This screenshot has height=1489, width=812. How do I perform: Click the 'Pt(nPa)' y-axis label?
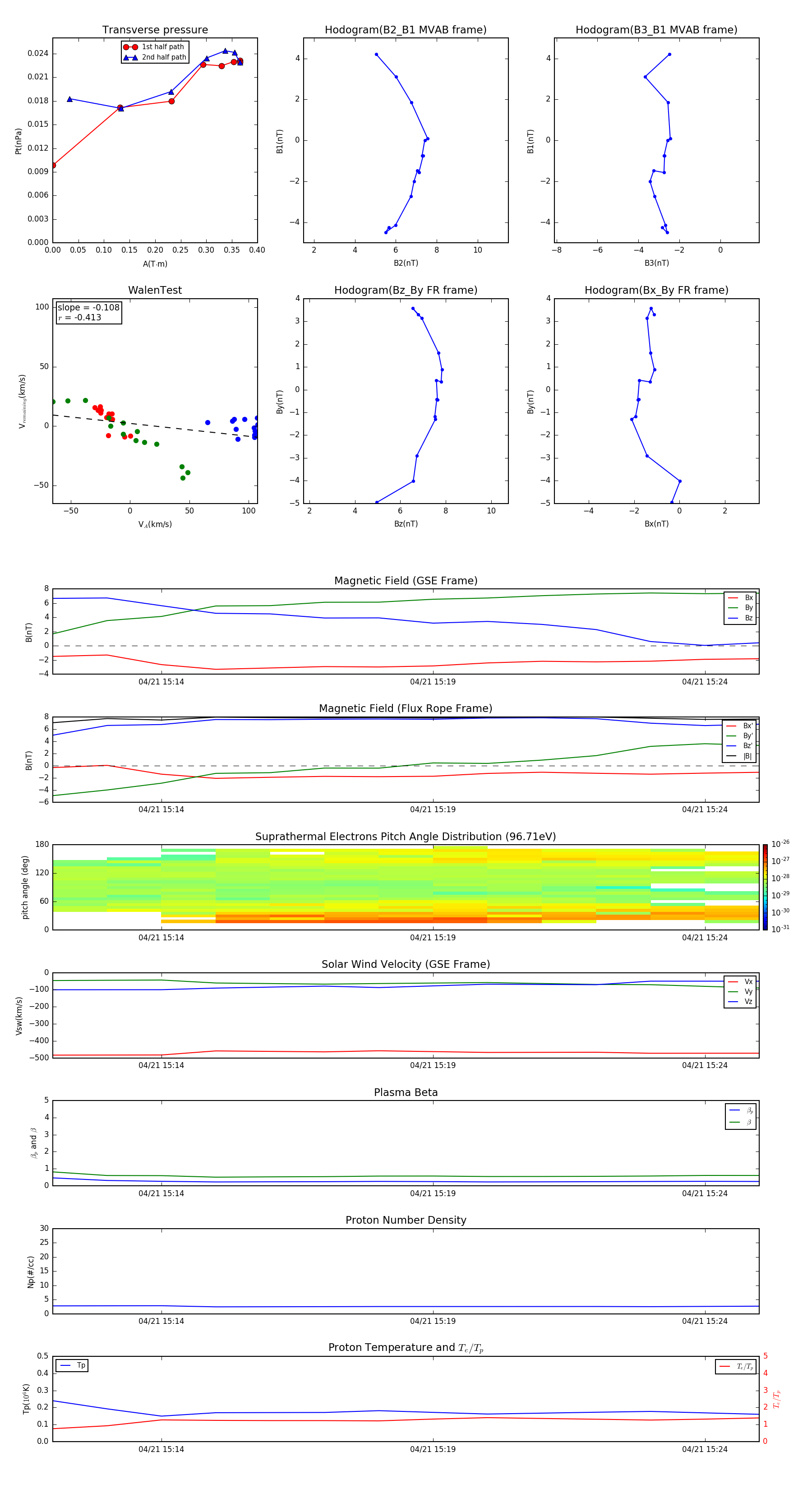18,141
